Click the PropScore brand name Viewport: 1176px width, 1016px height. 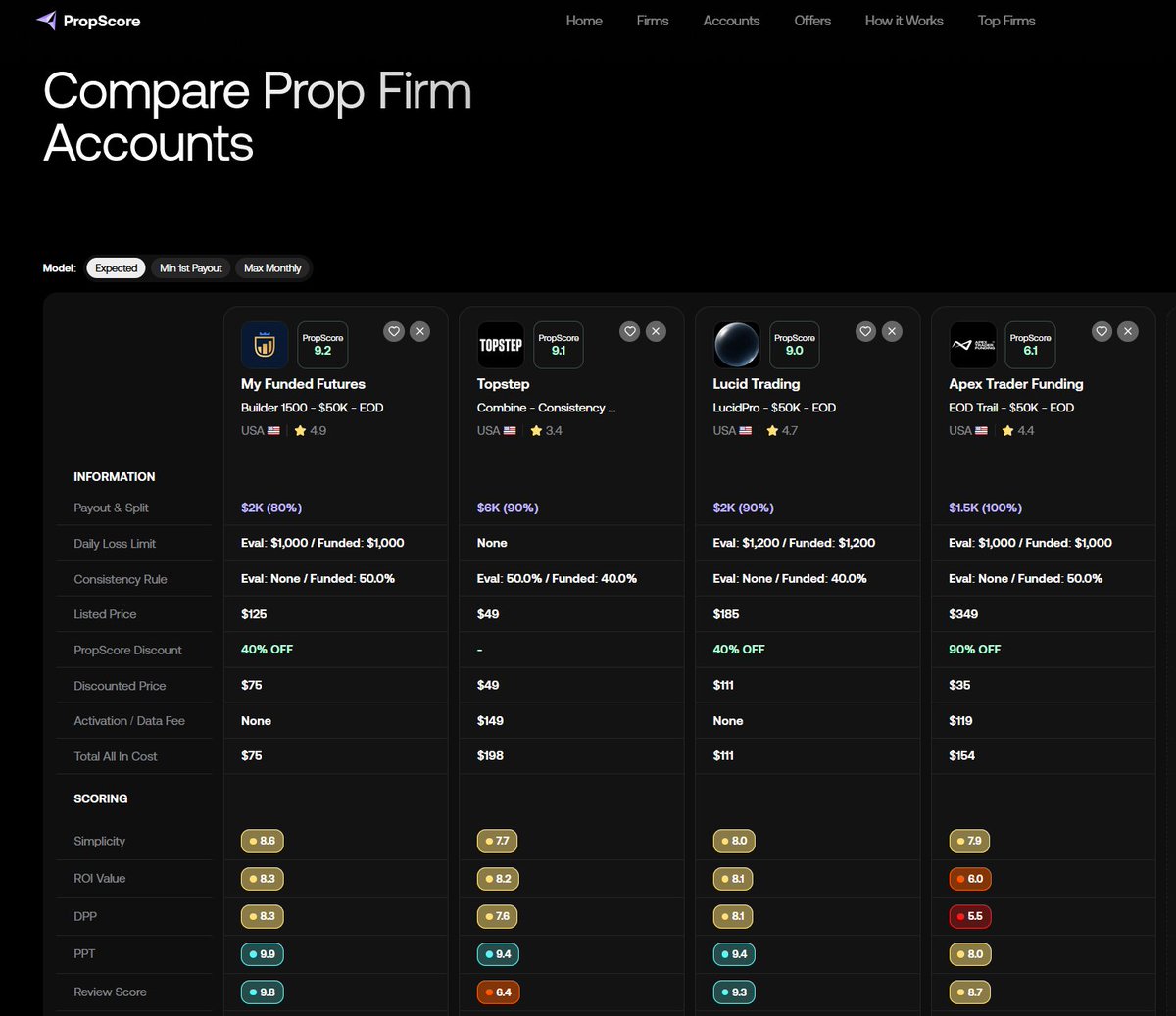point(102,21)
